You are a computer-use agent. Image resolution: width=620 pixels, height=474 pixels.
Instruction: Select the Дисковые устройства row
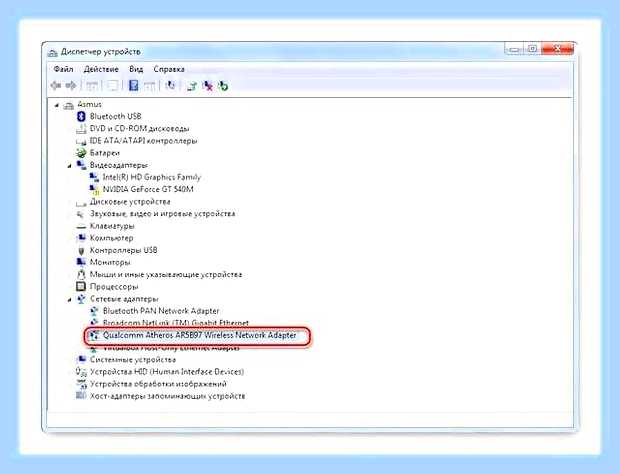click(x=130, y=202)
